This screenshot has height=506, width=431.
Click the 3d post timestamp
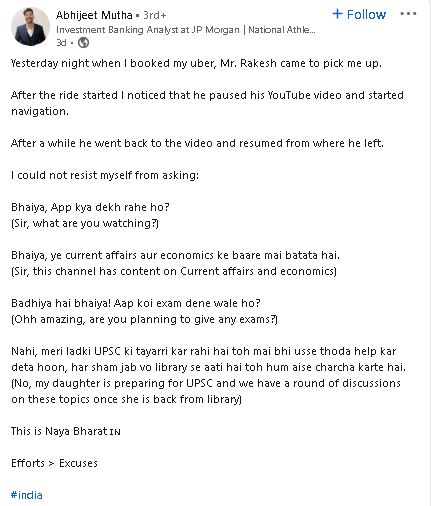coord(61,43)
